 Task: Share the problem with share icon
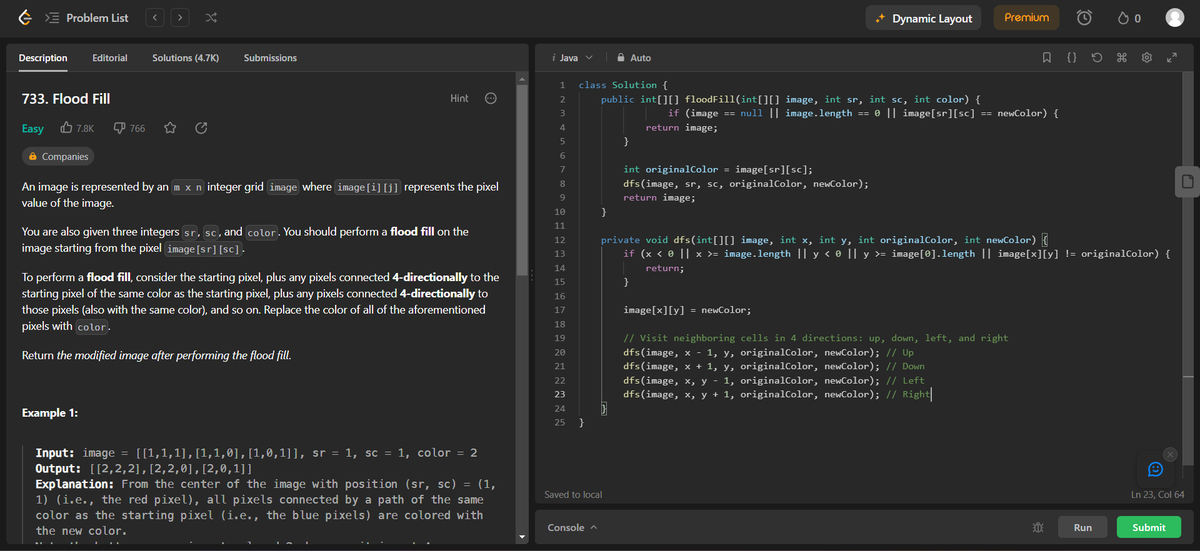tap(200, 128)
